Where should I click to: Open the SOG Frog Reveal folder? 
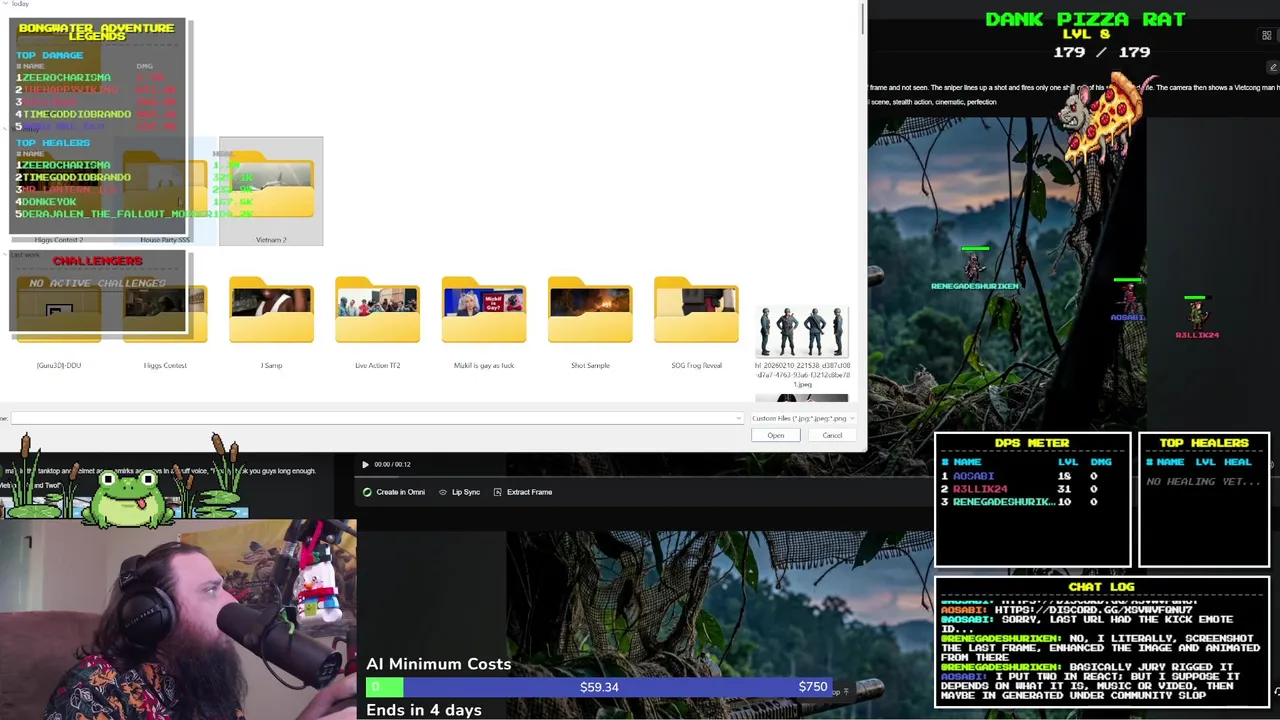tap(696, 322)
